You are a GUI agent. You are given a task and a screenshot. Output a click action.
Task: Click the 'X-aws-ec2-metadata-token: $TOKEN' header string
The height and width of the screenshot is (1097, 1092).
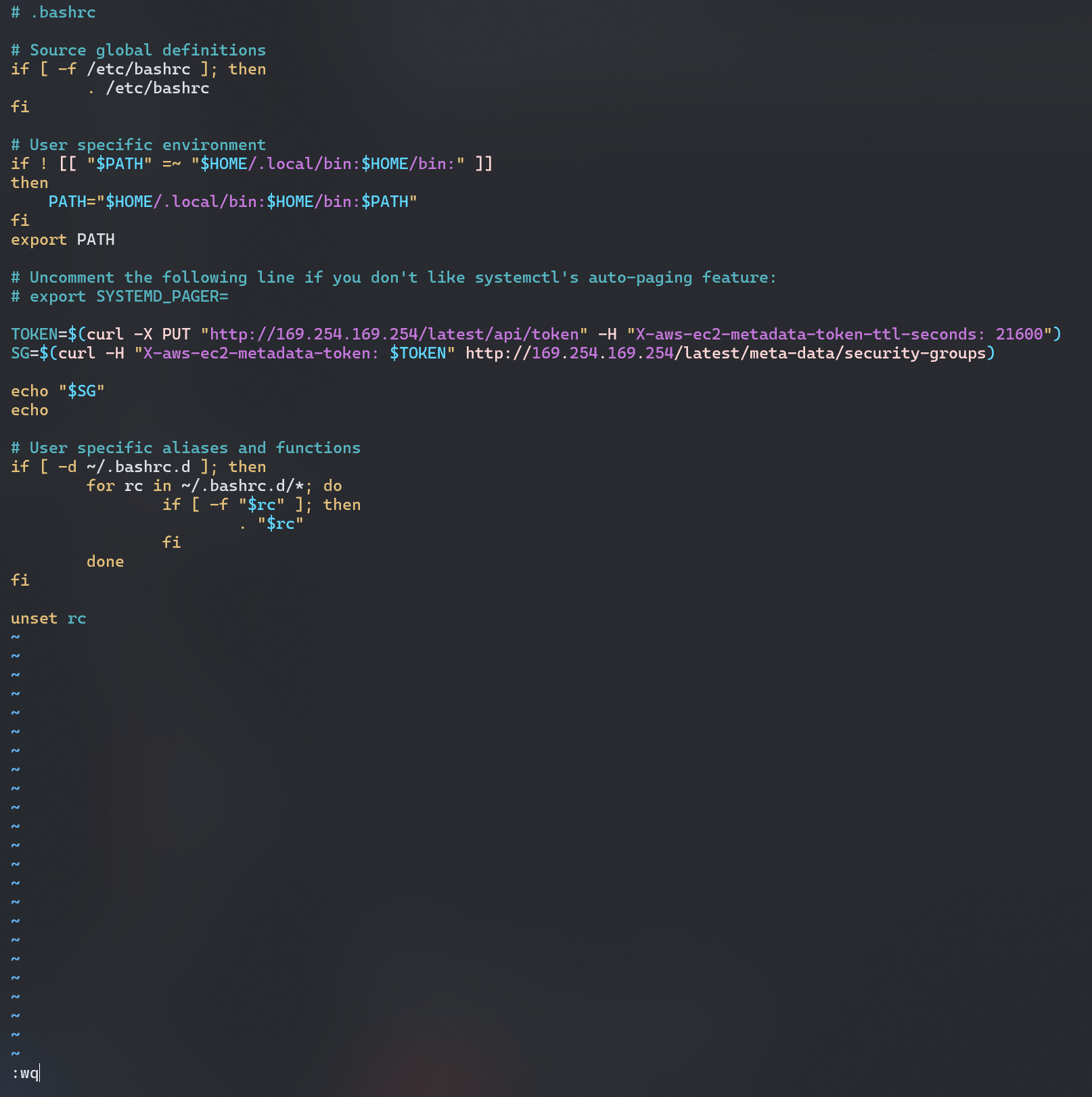click(x=295, y=353)
